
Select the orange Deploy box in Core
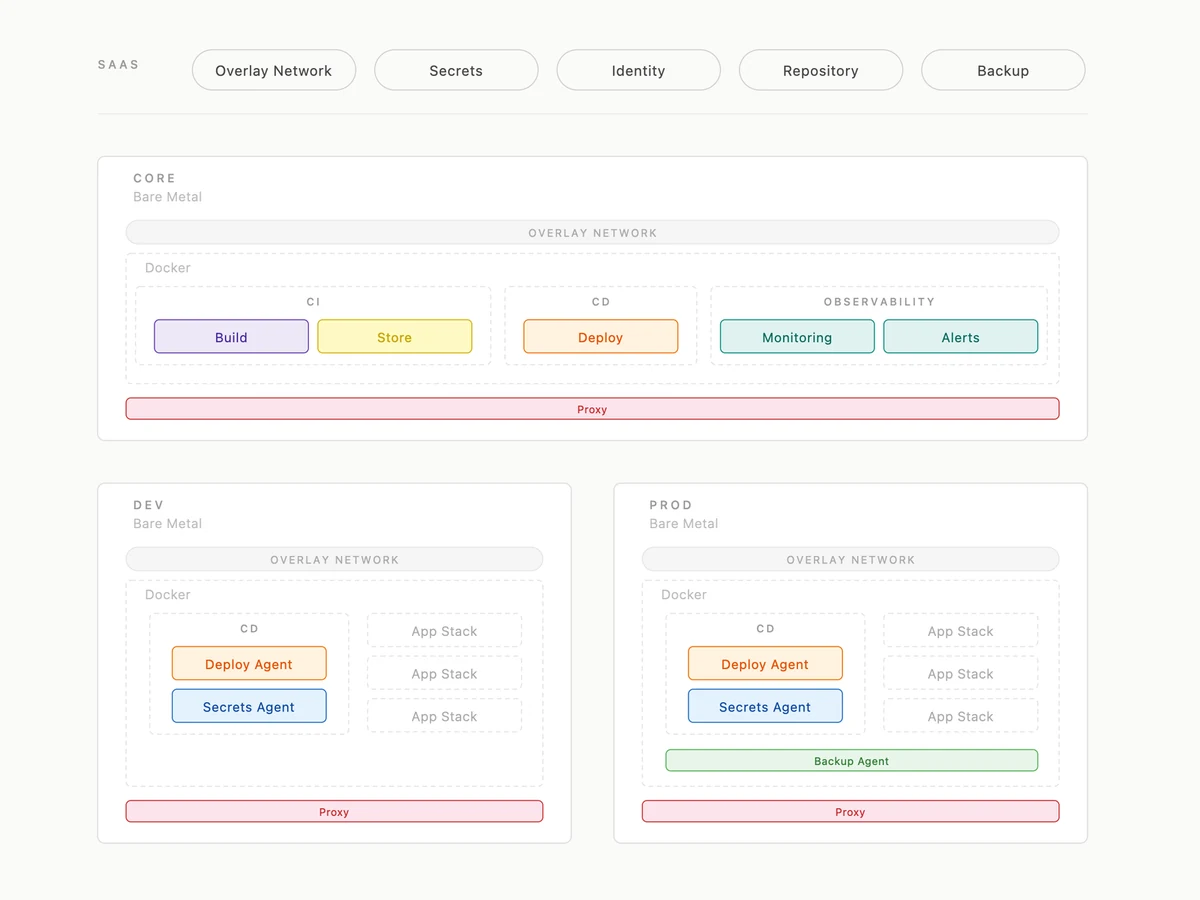click(x=600, y=337)
